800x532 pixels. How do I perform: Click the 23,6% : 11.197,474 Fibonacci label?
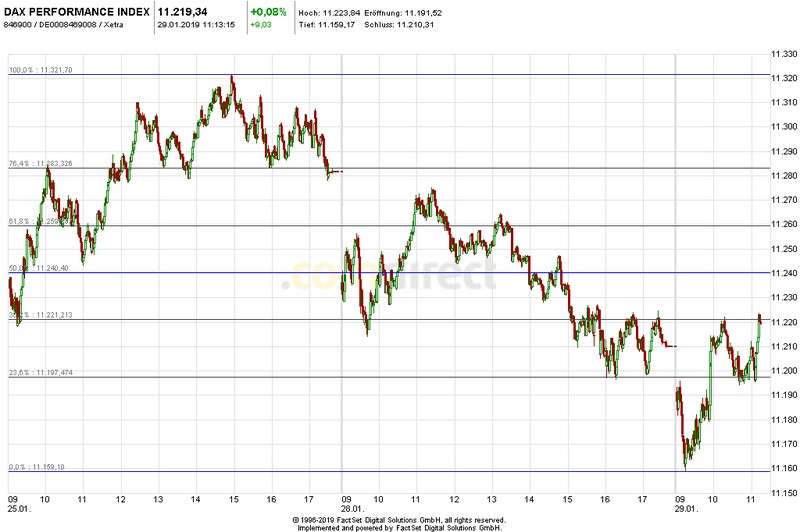pos(41,373)
